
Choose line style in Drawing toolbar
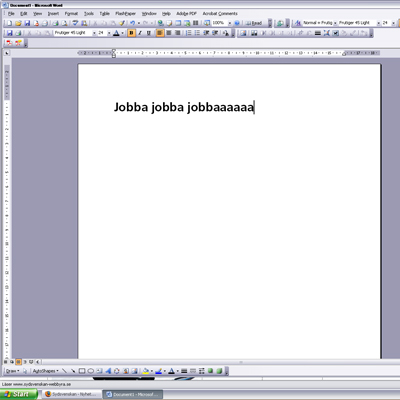tap(184, 371)
